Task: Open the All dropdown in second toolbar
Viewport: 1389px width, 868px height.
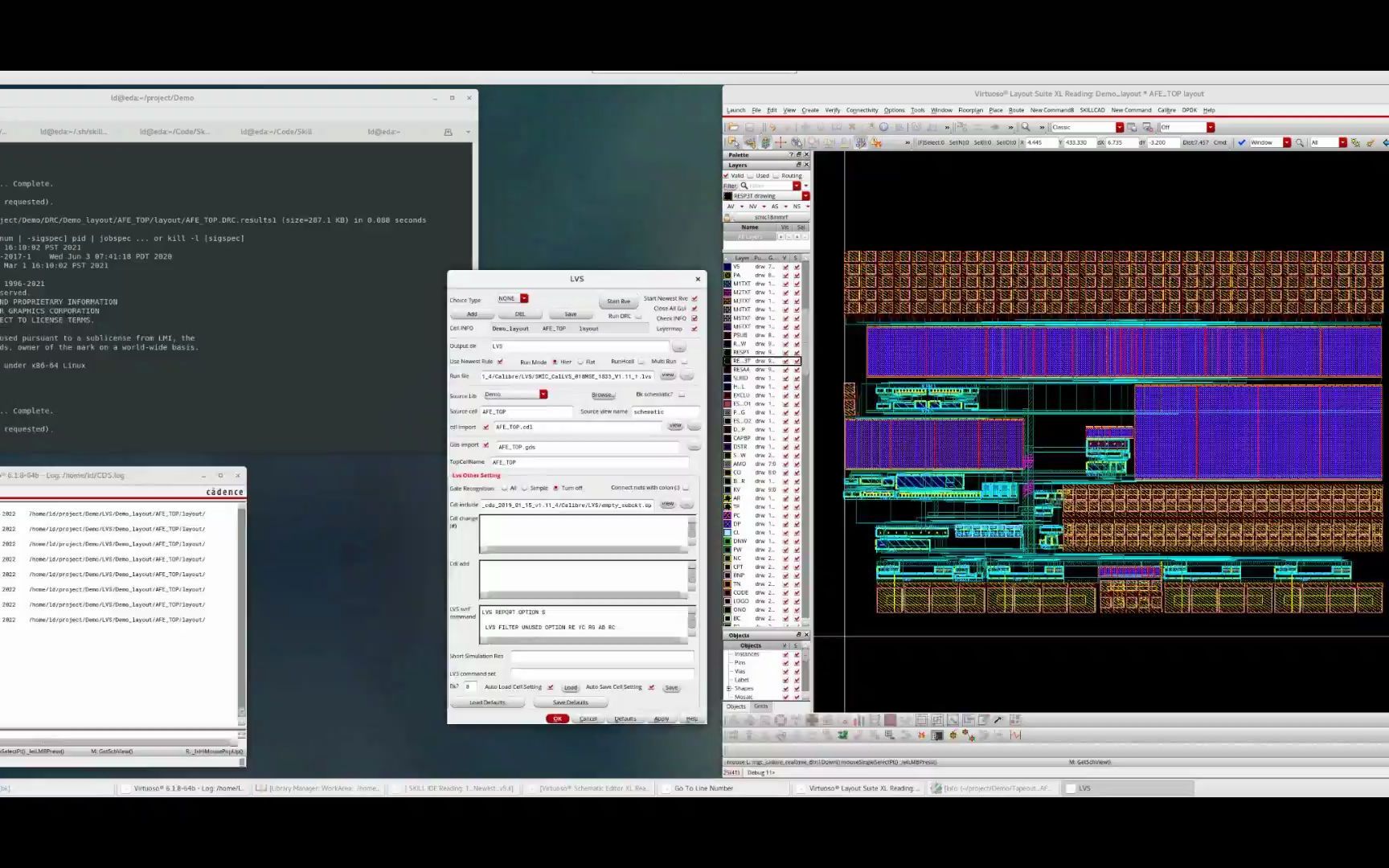Action: (1343, 142)
